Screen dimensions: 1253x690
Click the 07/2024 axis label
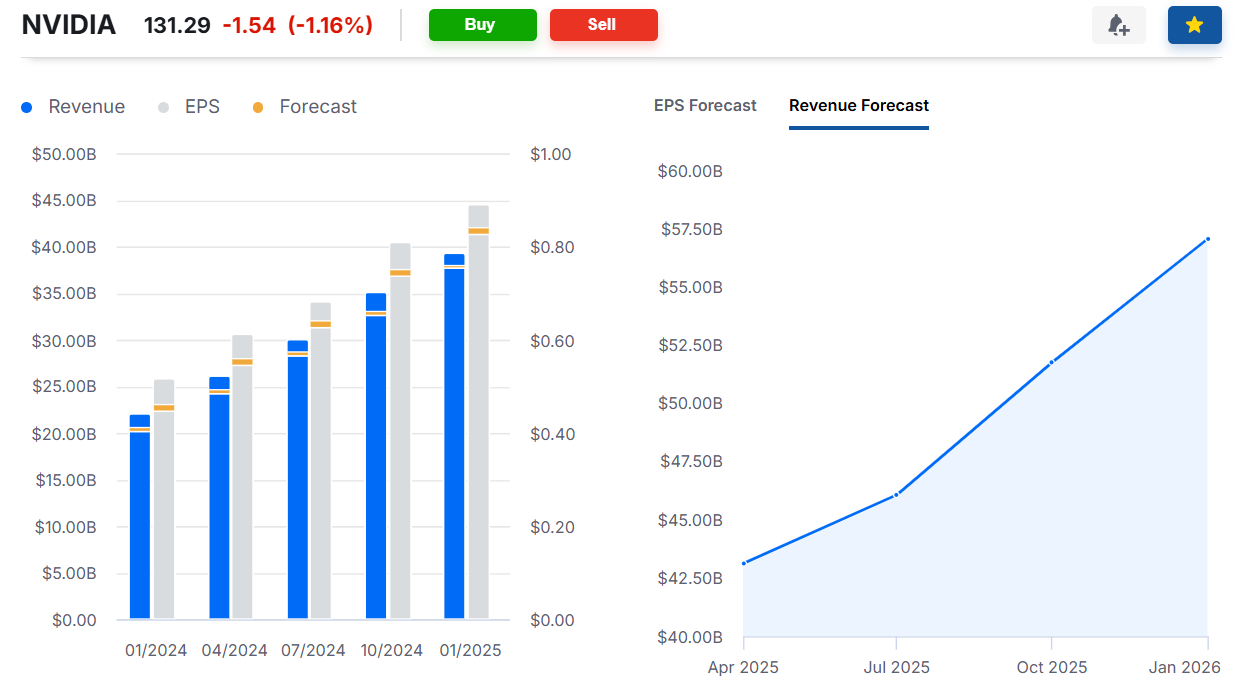coord(313,650)
